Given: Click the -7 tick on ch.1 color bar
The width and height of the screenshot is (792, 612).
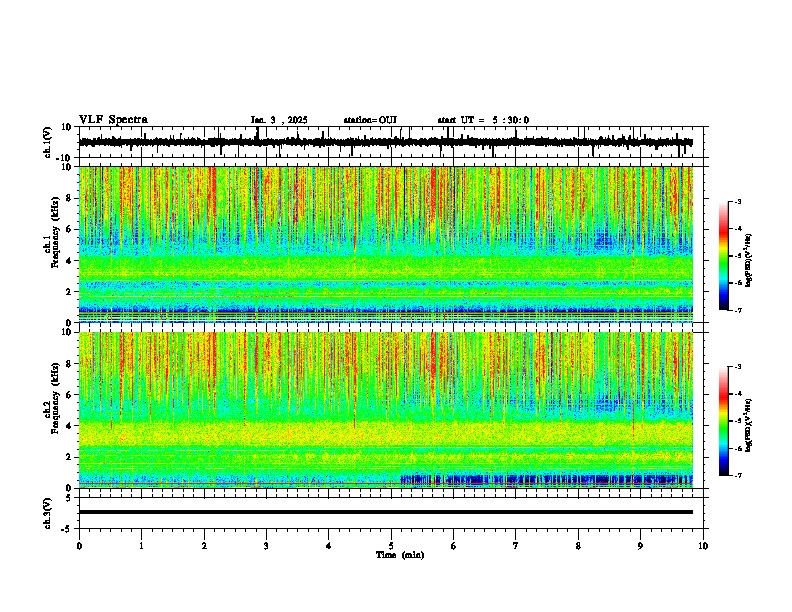Looking at the screenshot, I should (737, 310).
